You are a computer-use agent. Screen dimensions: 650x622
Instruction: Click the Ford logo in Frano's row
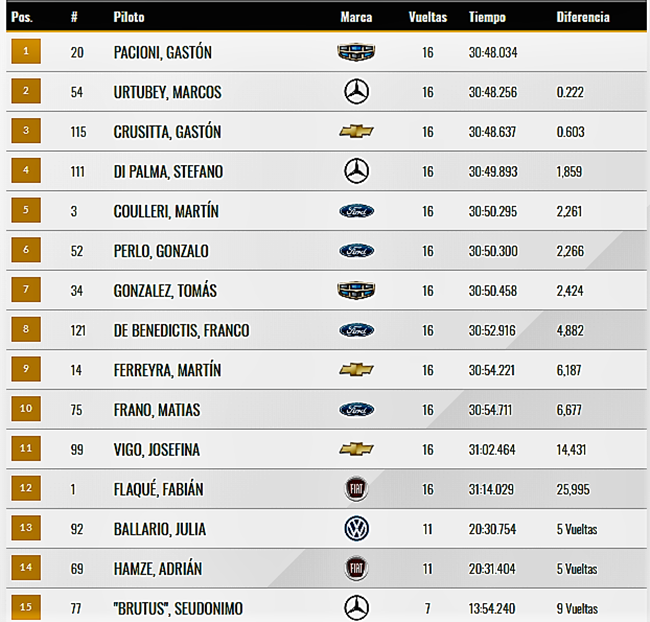(357, 410)
